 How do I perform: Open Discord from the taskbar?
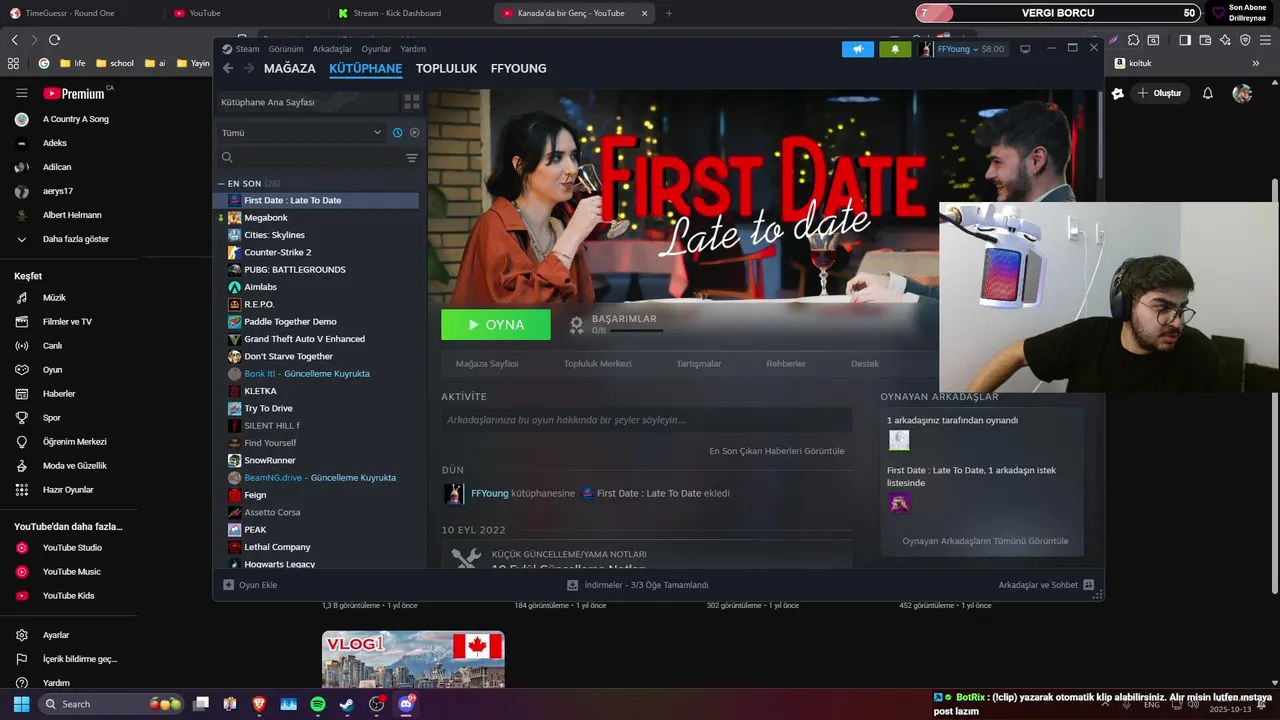[405, 704]
